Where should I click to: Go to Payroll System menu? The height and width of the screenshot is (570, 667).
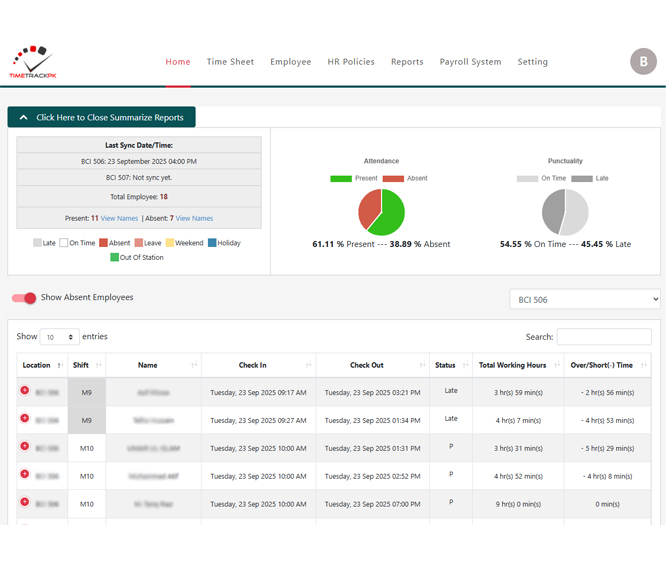pyautogui.click(x=470, y=62)
